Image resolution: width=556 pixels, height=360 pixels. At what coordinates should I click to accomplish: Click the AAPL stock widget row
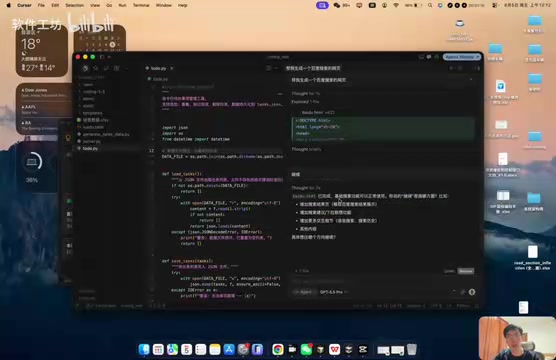44,109
